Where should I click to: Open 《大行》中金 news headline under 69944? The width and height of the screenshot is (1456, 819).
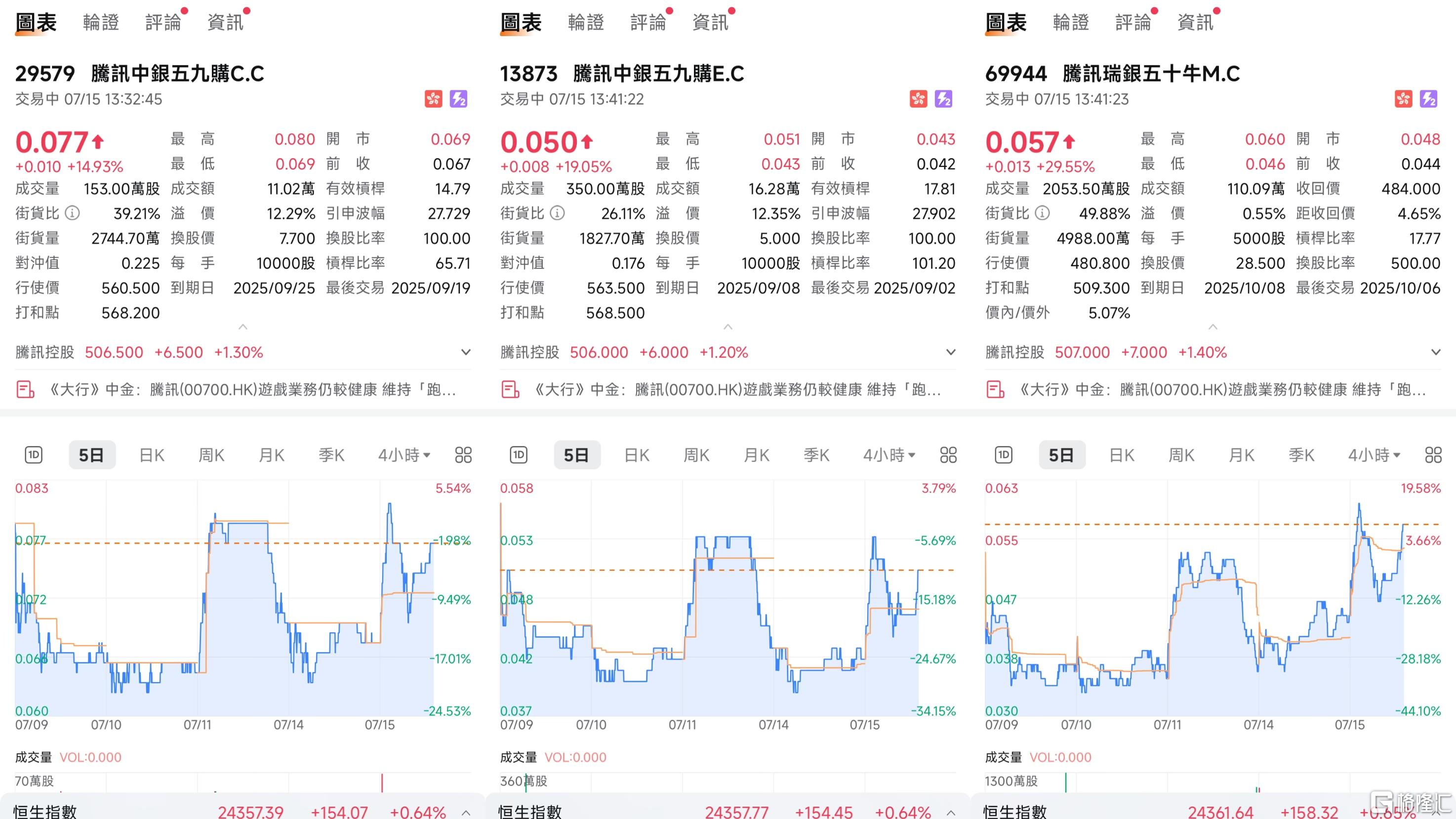[1222, 390]
